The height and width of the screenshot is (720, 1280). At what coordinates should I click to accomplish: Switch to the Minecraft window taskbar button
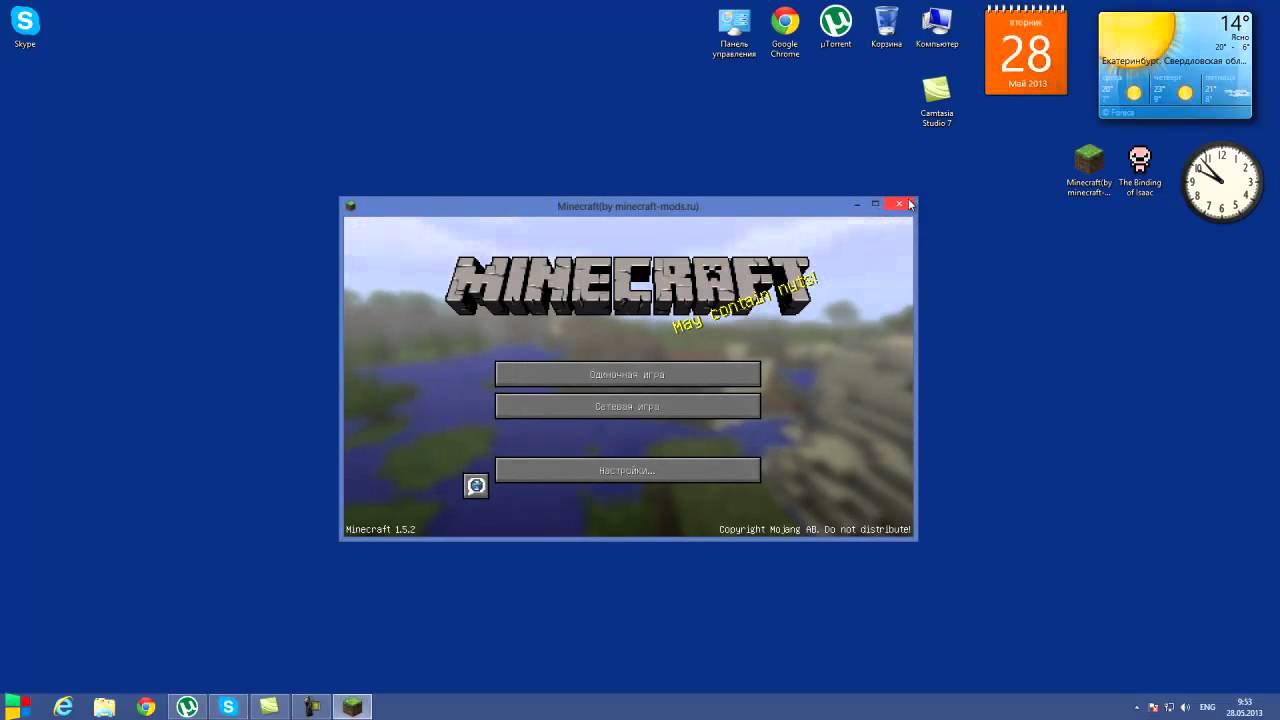[x=352, y=707]
